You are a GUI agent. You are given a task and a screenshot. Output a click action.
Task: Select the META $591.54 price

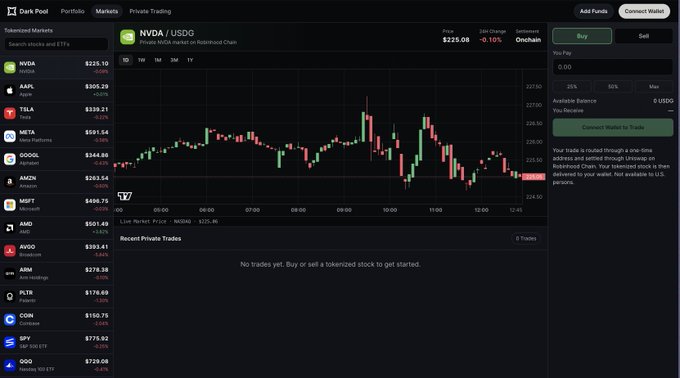97,133
